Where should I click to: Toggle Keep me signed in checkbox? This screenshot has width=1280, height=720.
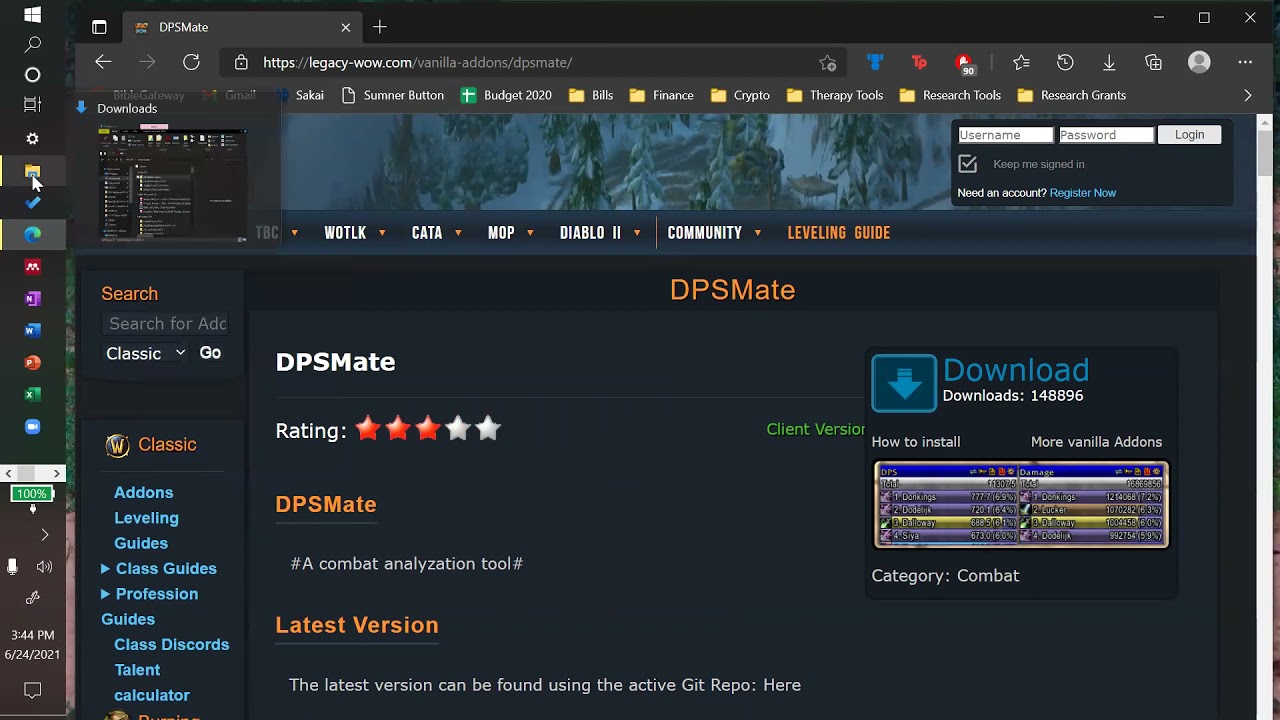967,164
